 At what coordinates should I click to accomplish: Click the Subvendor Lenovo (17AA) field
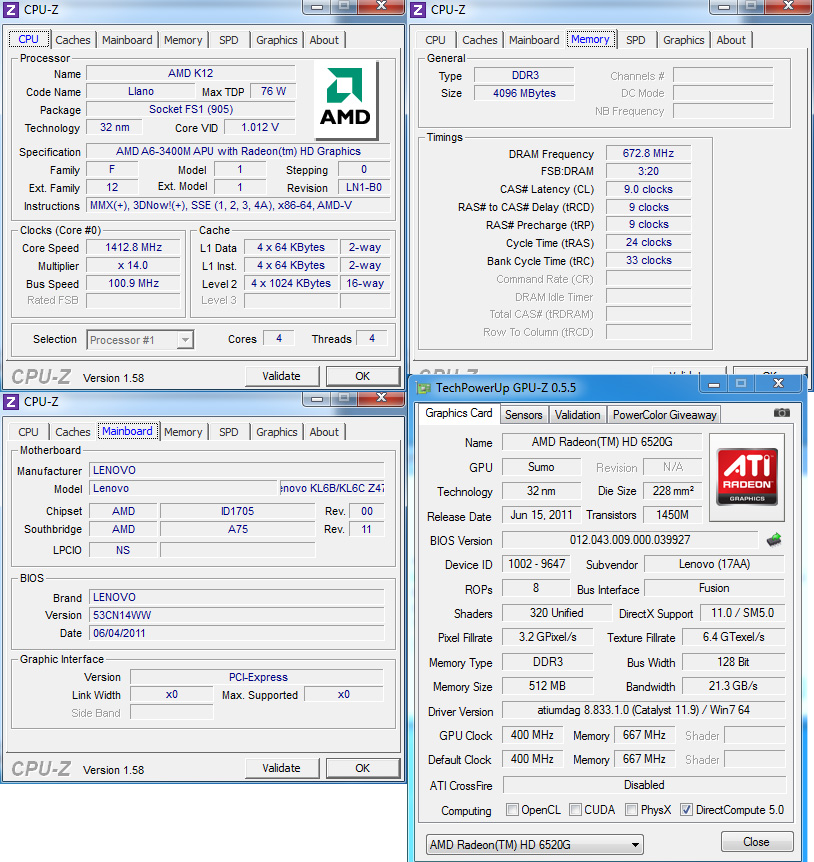coord(714,564)
